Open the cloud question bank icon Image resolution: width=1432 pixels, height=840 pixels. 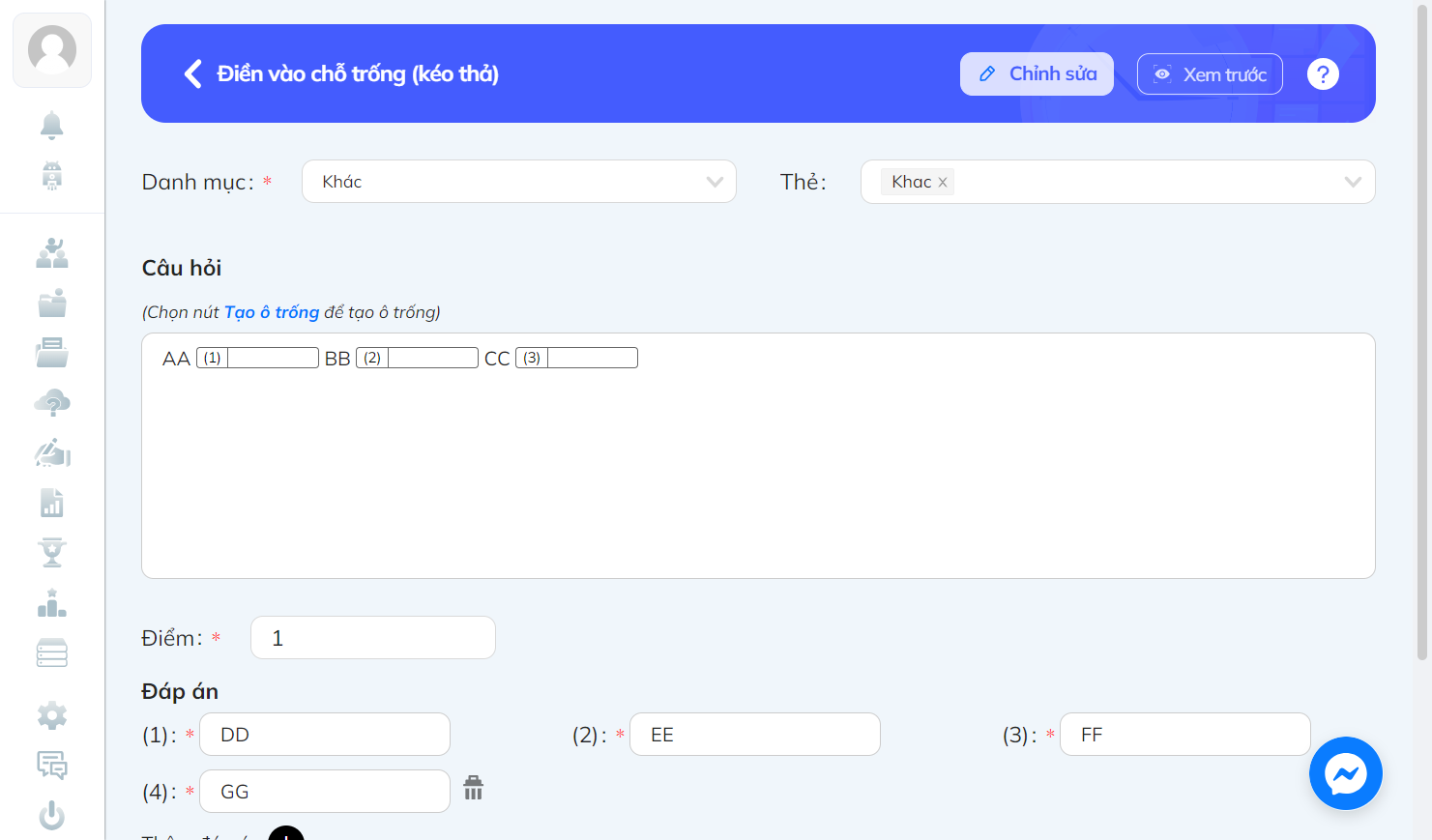(52, 402)
